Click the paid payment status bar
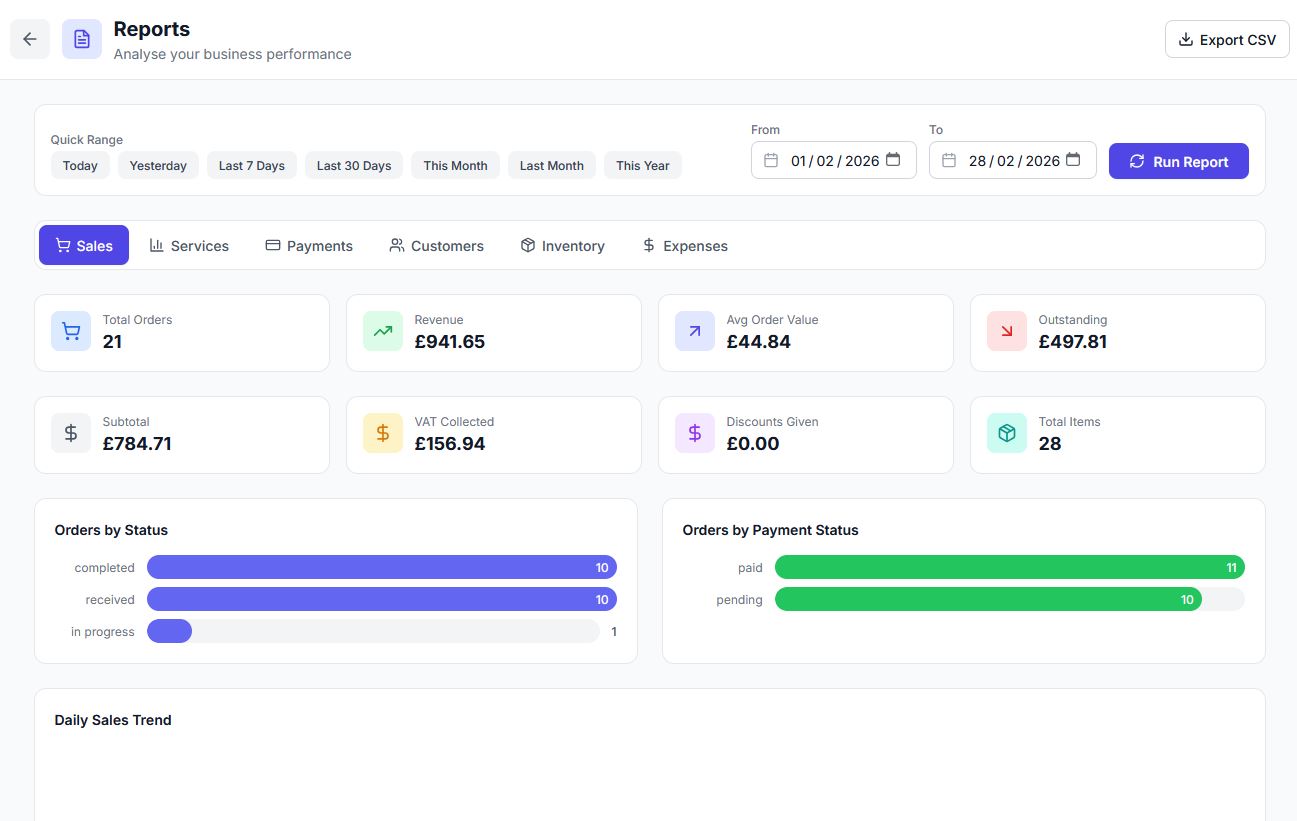Image resolution: width=1297 pixels, height=821 pixels. (1010, 567)
